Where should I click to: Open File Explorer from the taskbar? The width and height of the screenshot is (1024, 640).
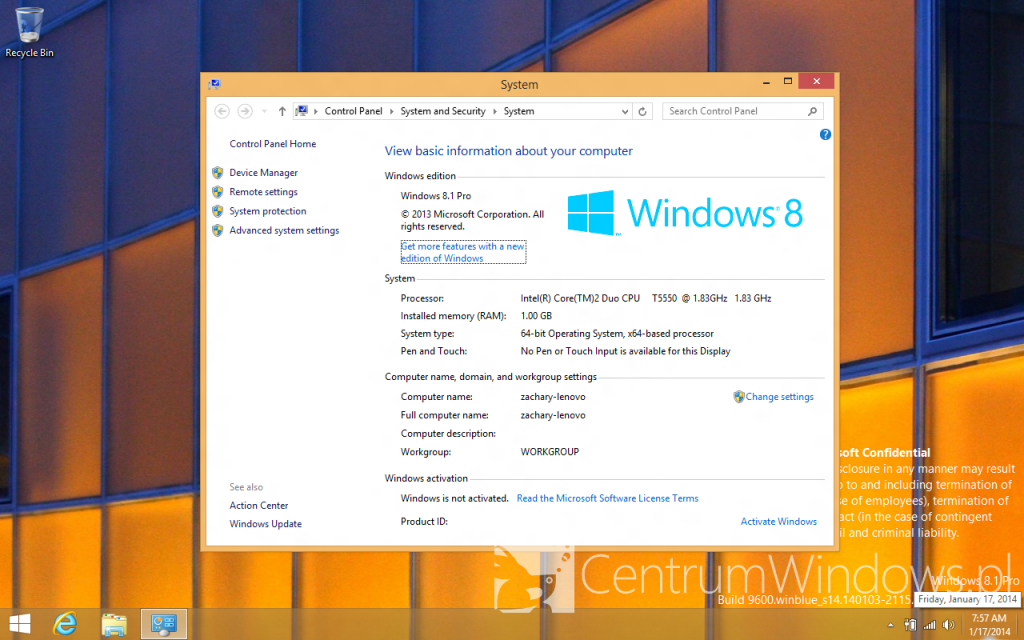114,624
